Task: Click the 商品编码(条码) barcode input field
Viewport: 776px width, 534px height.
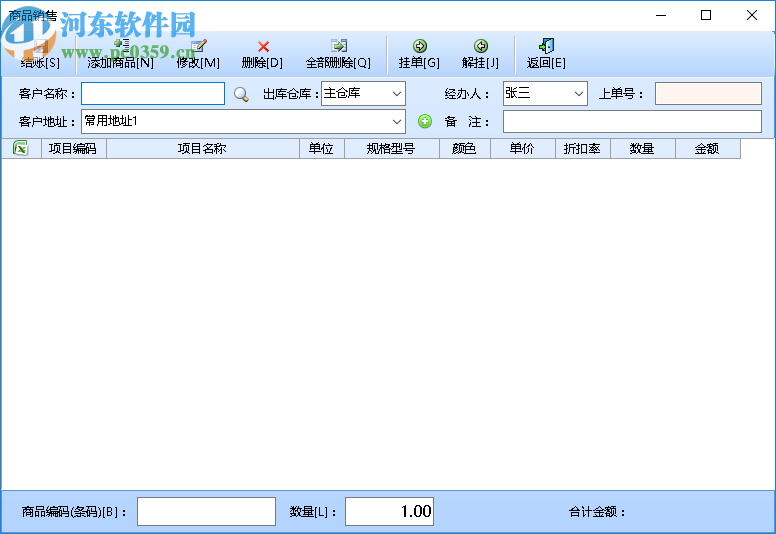Action: click(206, 511)
